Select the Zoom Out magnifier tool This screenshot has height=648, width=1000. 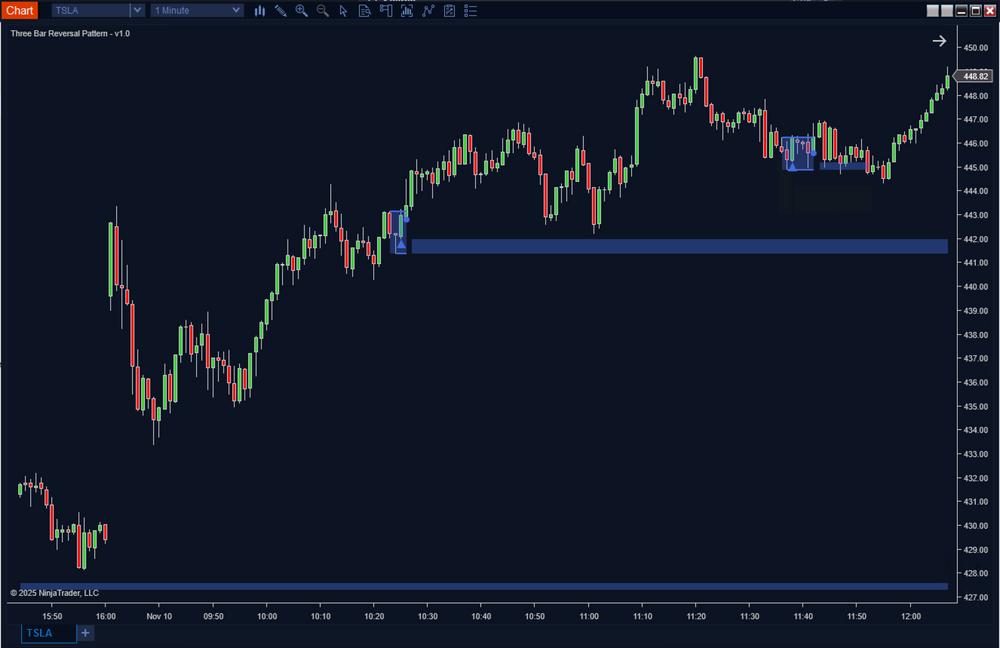(x=322, y=11)
